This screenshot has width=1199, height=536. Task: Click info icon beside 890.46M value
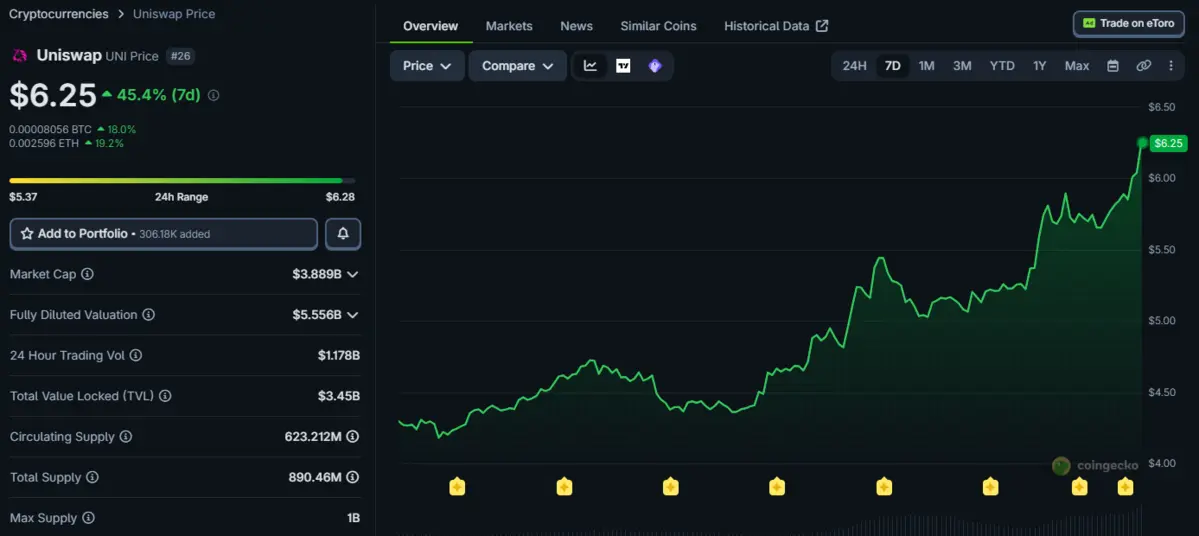coord(353,477)
